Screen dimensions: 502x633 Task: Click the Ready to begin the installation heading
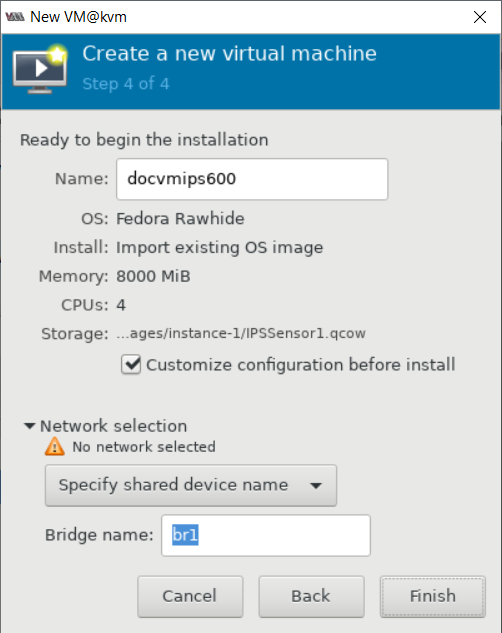pos(144,140)
